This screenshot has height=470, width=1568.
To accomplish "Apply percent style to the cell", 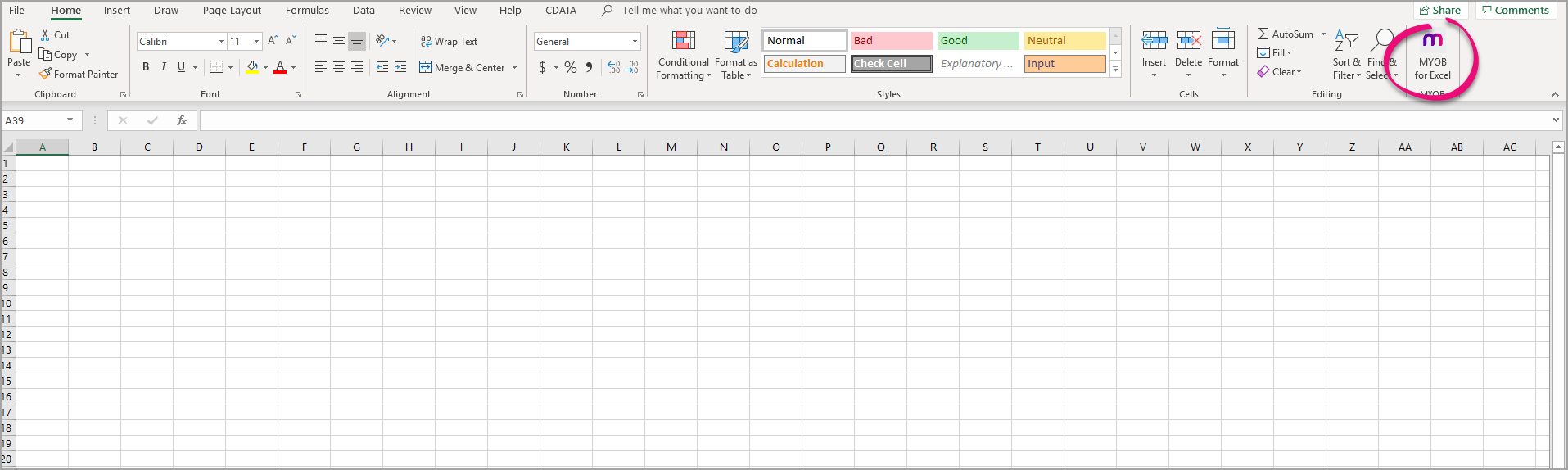I will [571, 67].
